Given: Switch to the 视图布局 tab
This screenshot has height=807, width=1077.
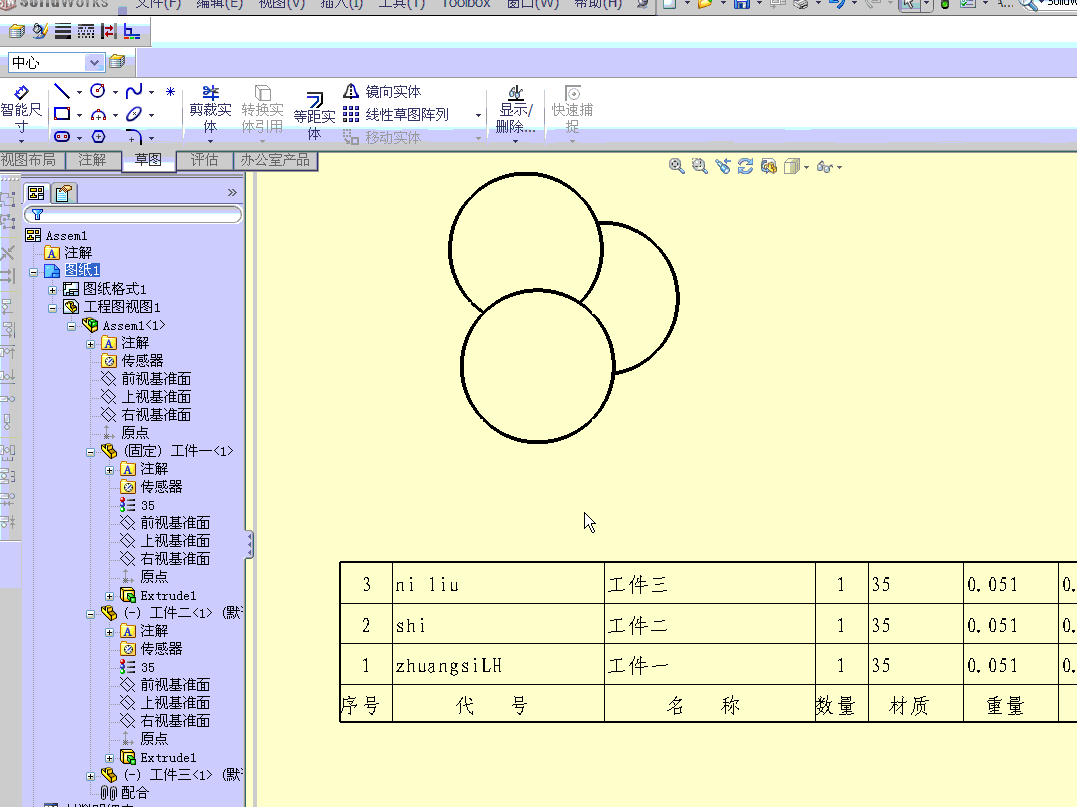Looking at the screenshot, I should (29, 160).
